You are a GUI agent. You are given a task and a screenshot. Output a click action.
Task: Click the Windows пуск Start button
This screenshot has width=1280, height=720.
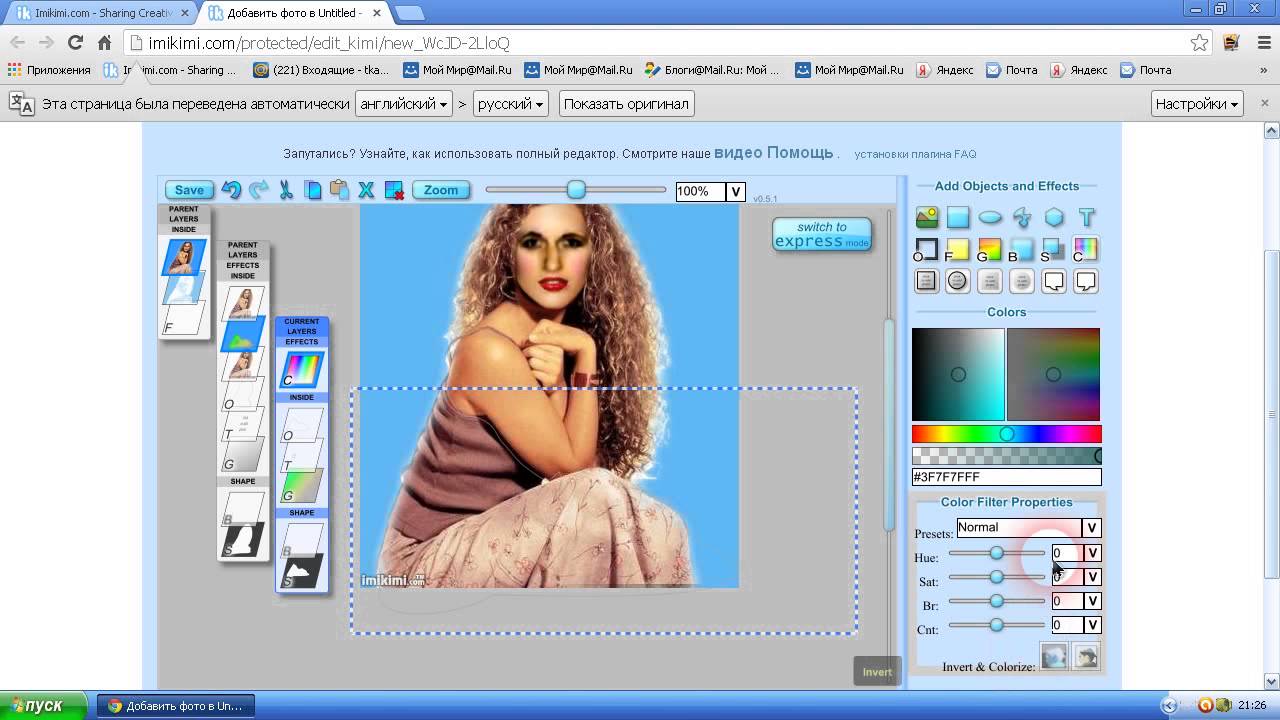[45, 705]
